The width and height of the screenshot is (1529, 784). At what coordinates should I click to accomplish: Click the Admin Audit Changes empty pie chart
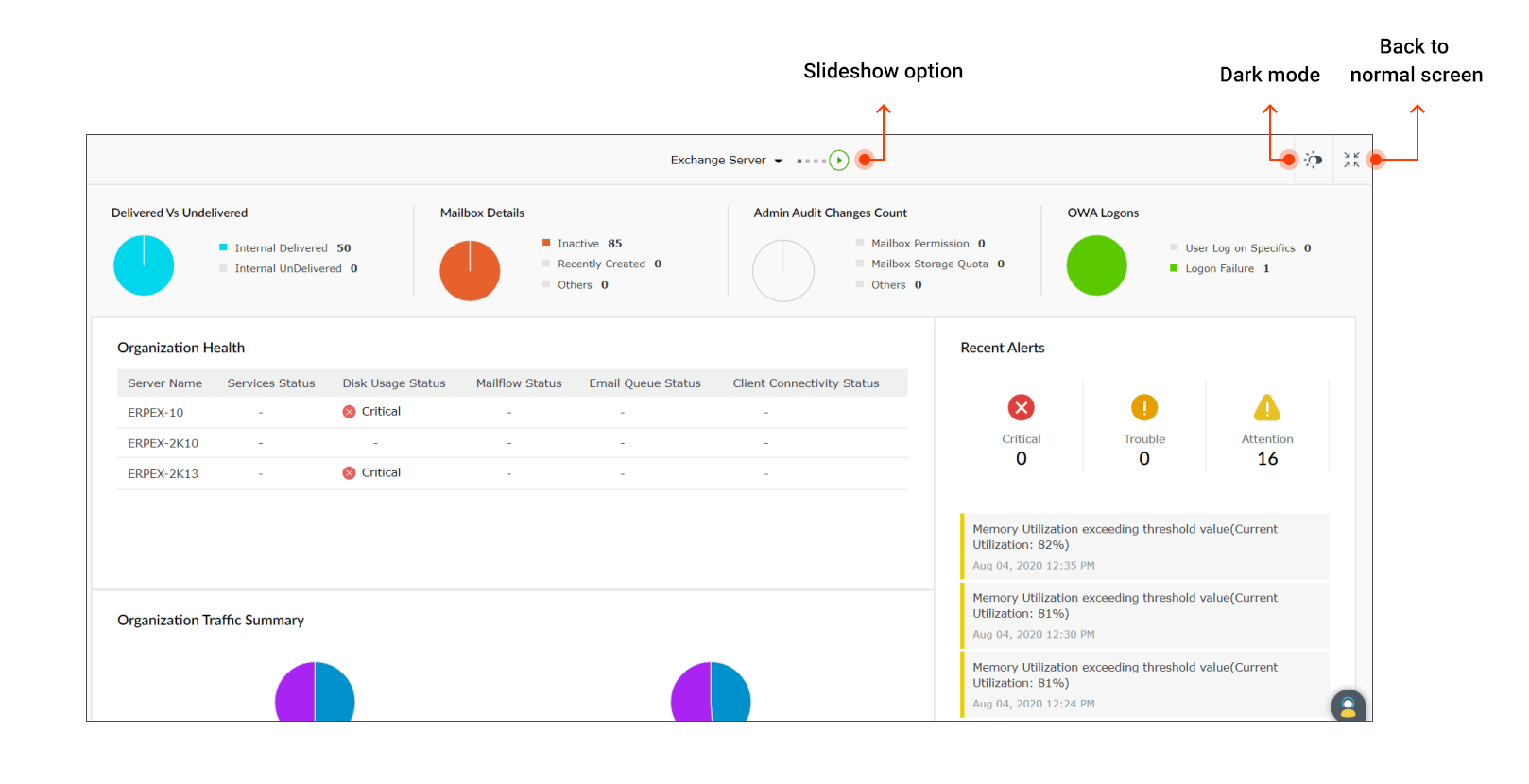coord(783,271)
